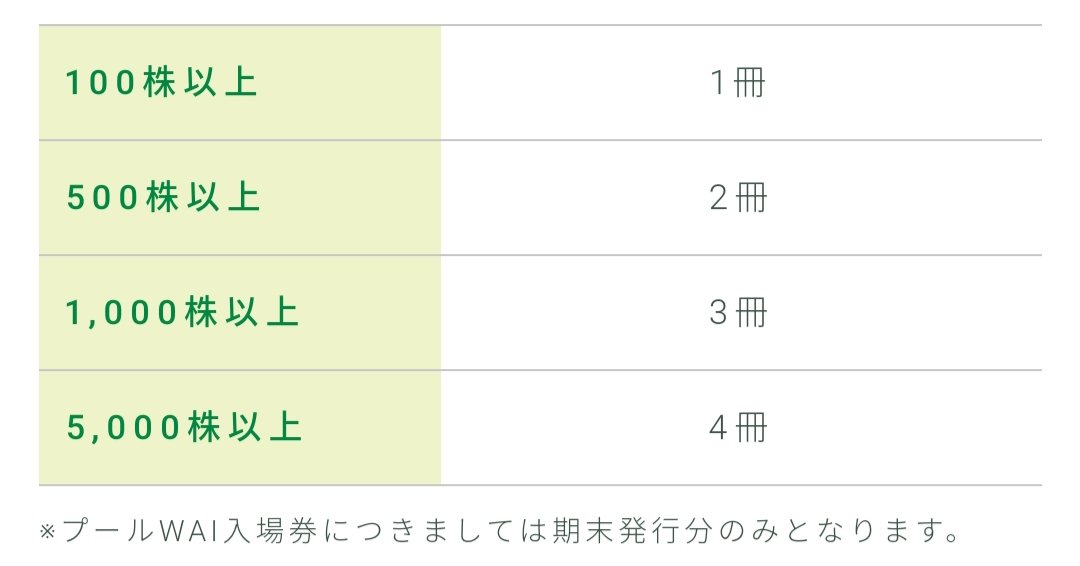The image size is (1080, 566).
Task: Select the 500株以上 row header
Action: (240, 198)
